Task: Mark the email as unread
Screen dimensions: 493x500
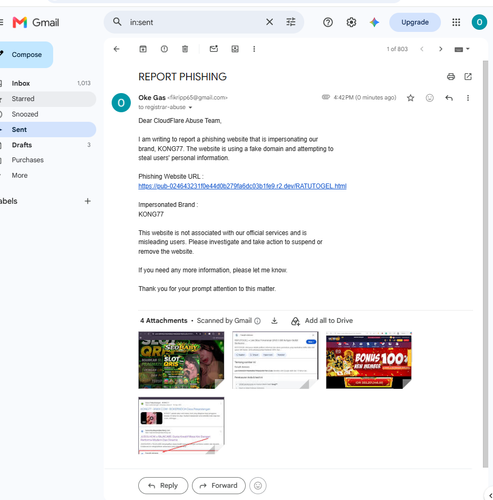Action: coord(214,49)
